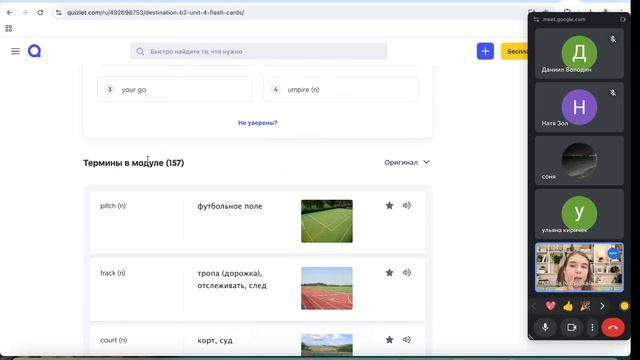Star the pitch (n) term
Viewport: 640px width, 360px height.
[389, 206]
